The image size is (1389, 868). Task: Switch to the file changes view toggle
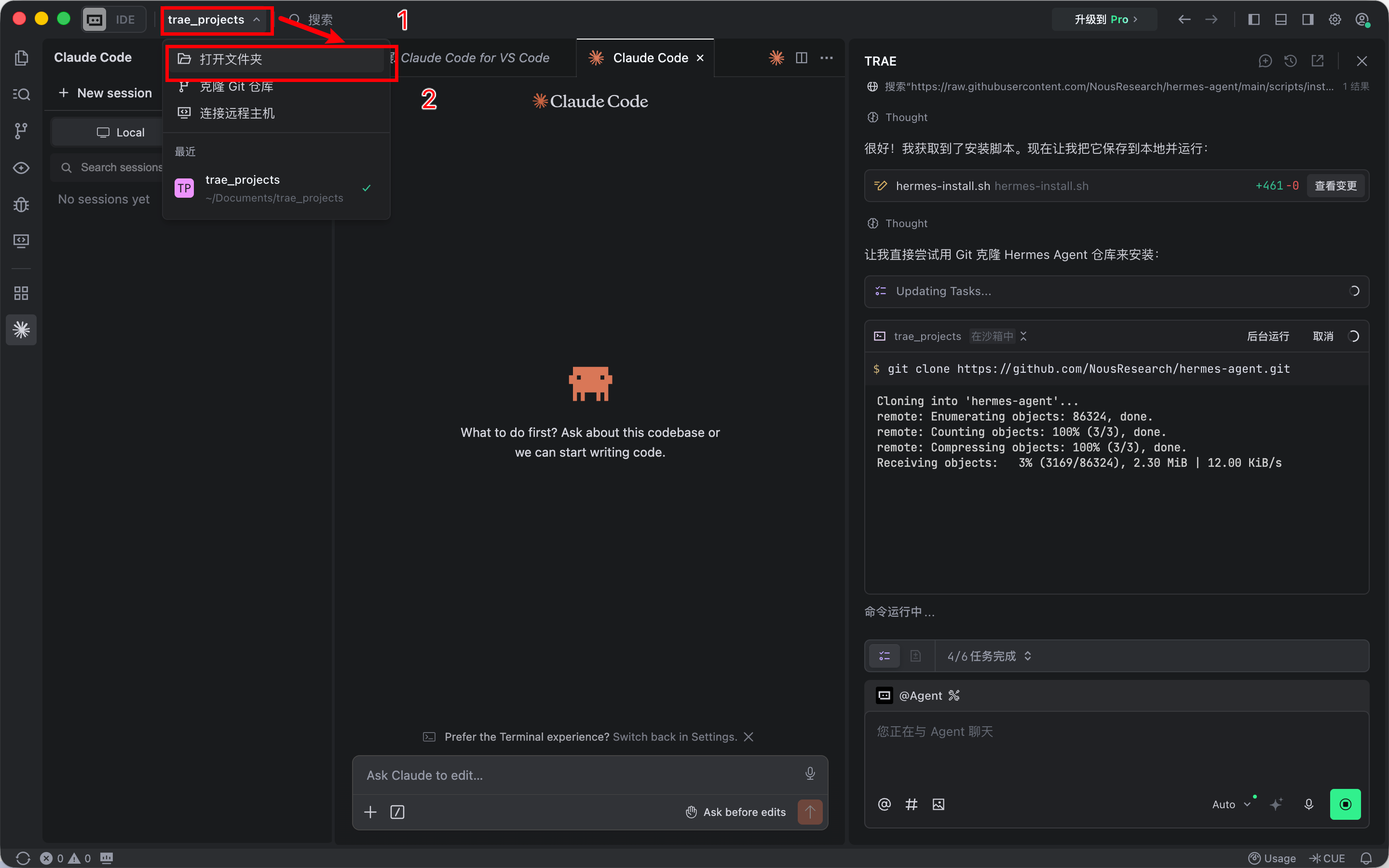pos(915,656)
